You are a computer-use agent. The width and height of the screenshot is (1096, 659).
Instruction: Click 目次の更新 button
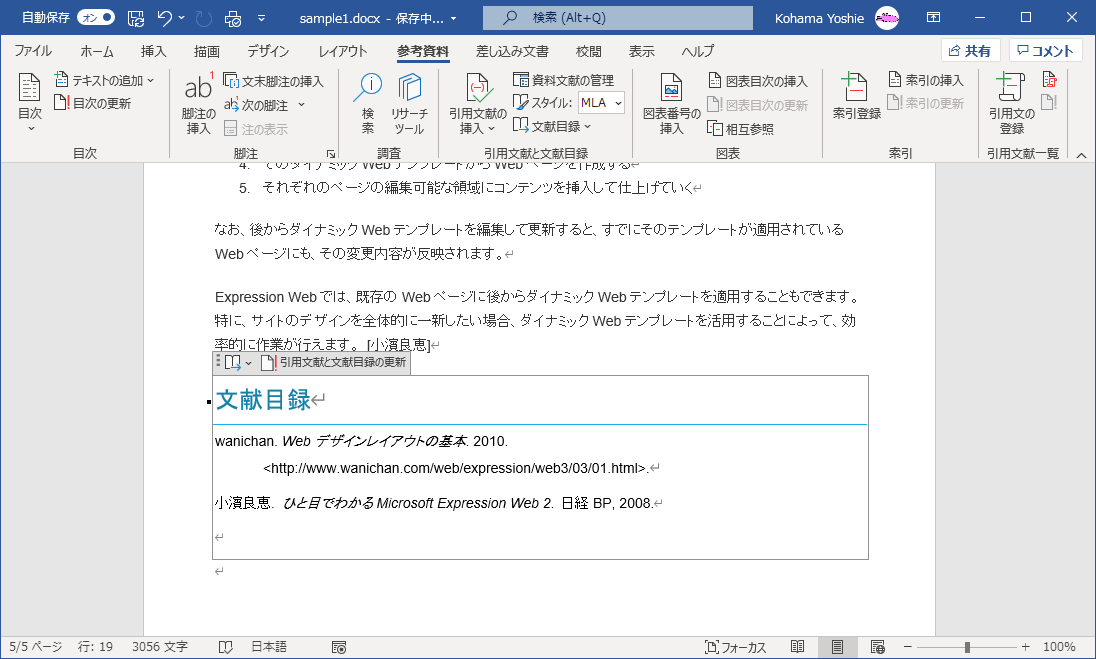[92, 103]
